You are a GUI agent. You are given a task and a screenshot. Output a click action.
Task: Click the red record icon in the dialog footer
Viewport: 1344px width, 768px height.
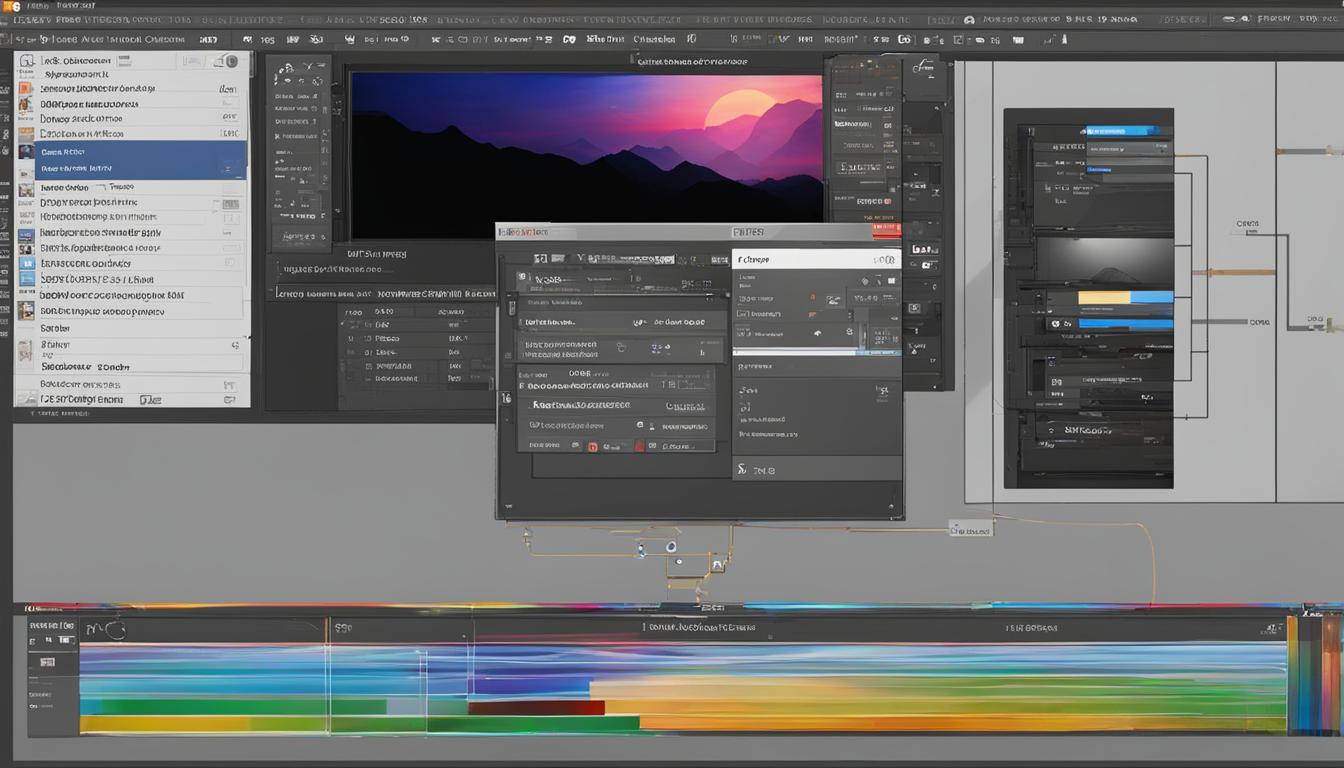coord(592,446)
